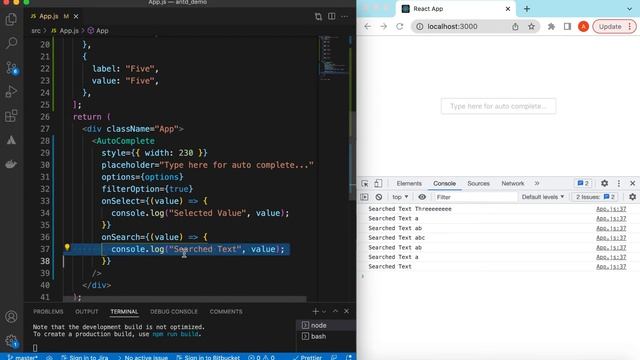Open DevTools customize kebab menu
The width and height of the screenshot is (640, 360).
[619, 183]
